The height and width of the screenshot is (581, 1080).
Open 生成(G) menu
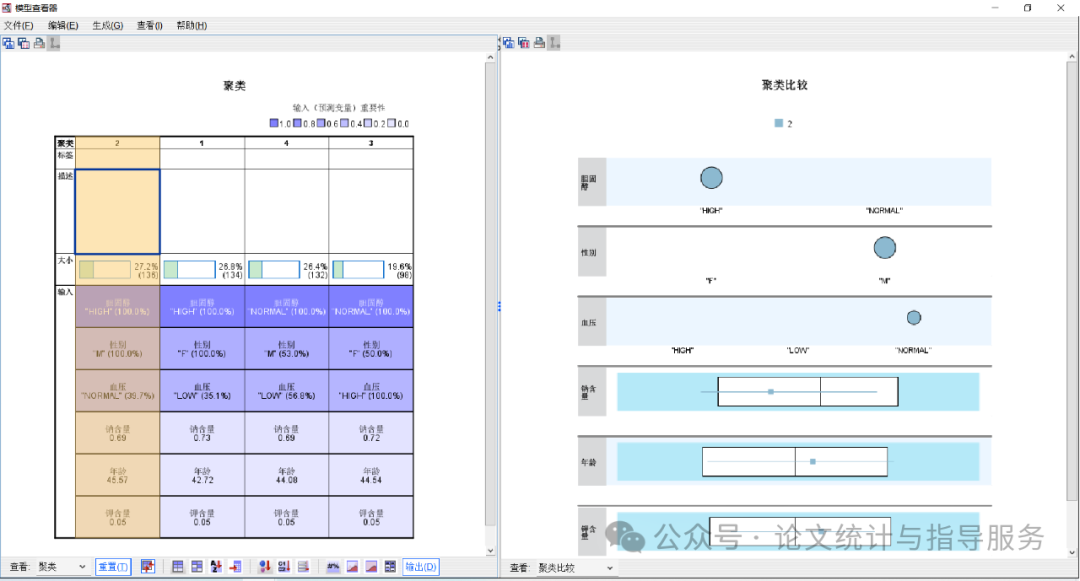[x=107, y=25]
